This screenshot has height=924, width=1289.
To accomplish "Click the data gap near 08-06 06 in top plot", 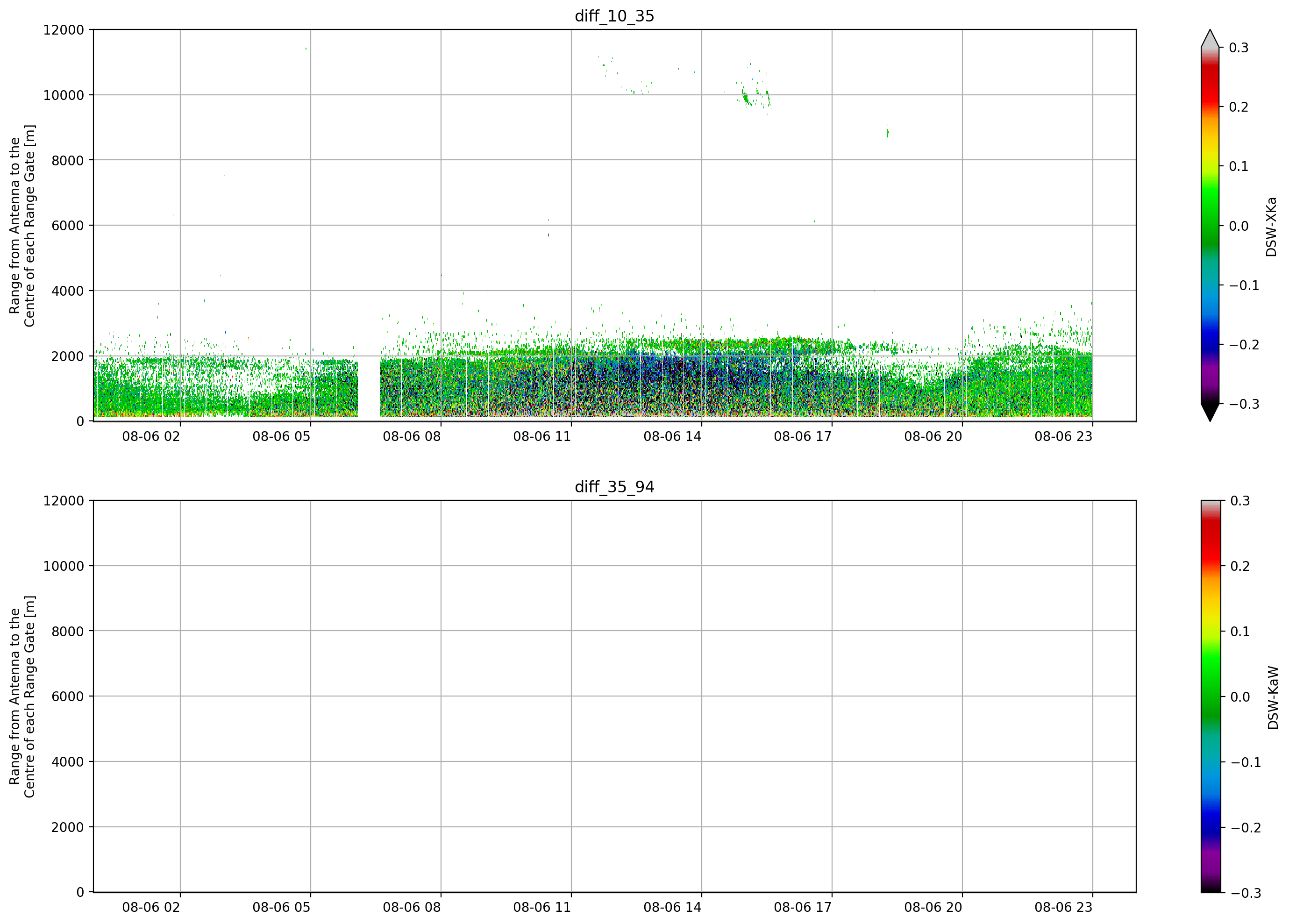I will [369, 388].
